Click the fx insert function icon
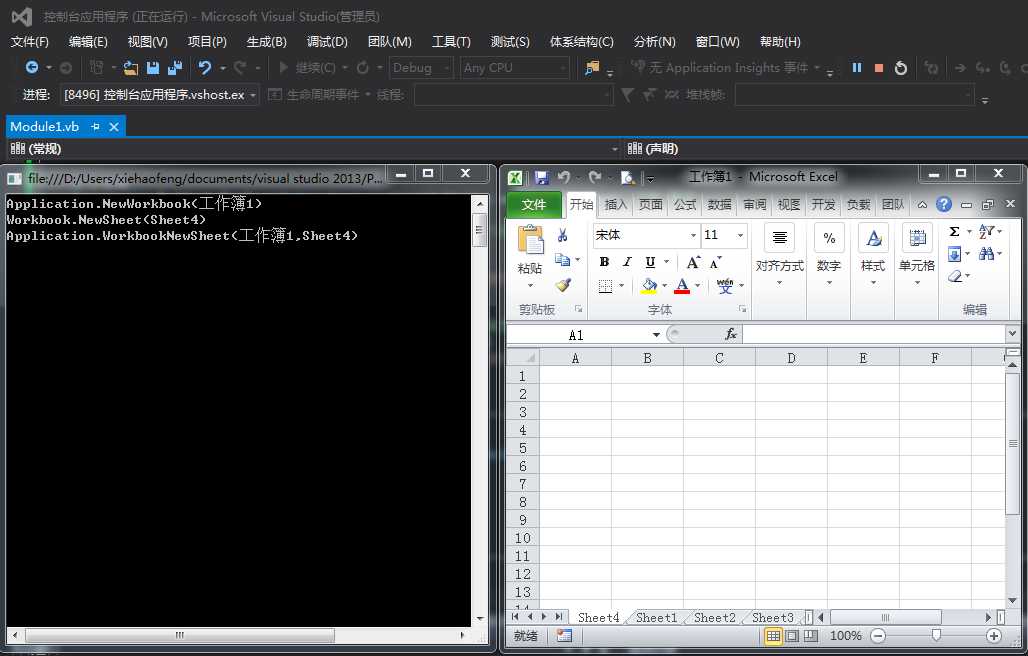 [731, 334]
